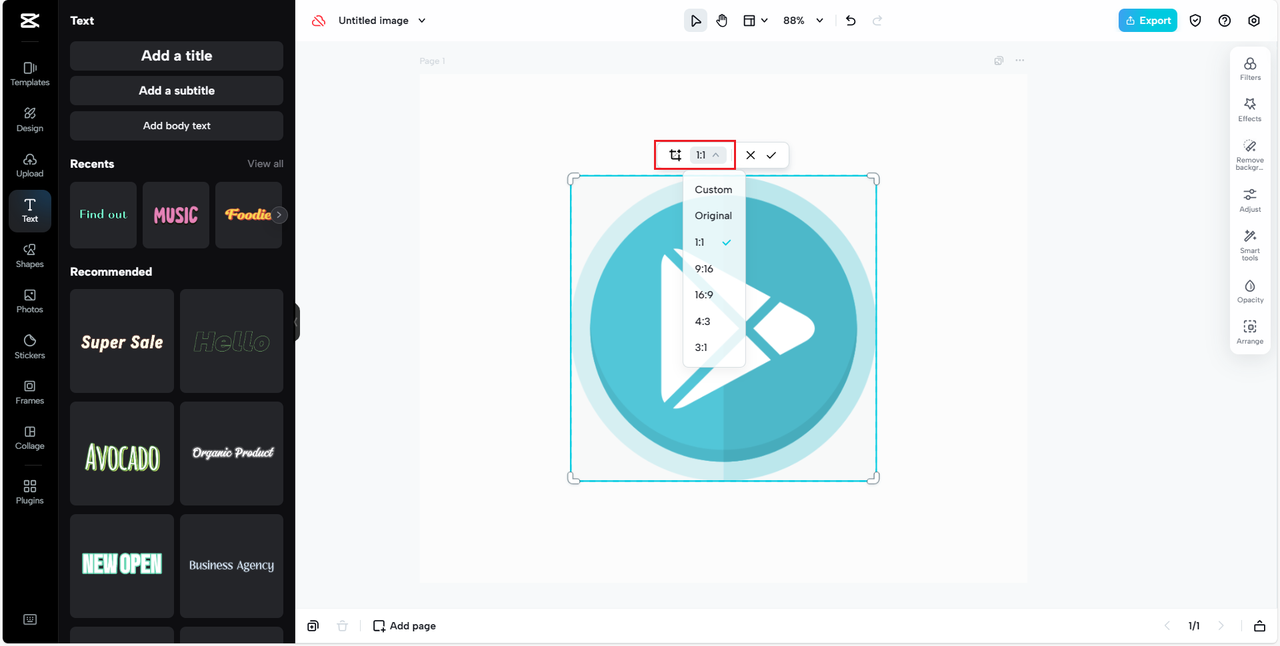The image size is (1280, 646).
Task: Open the Design sidebar panel
Action: 30,119
